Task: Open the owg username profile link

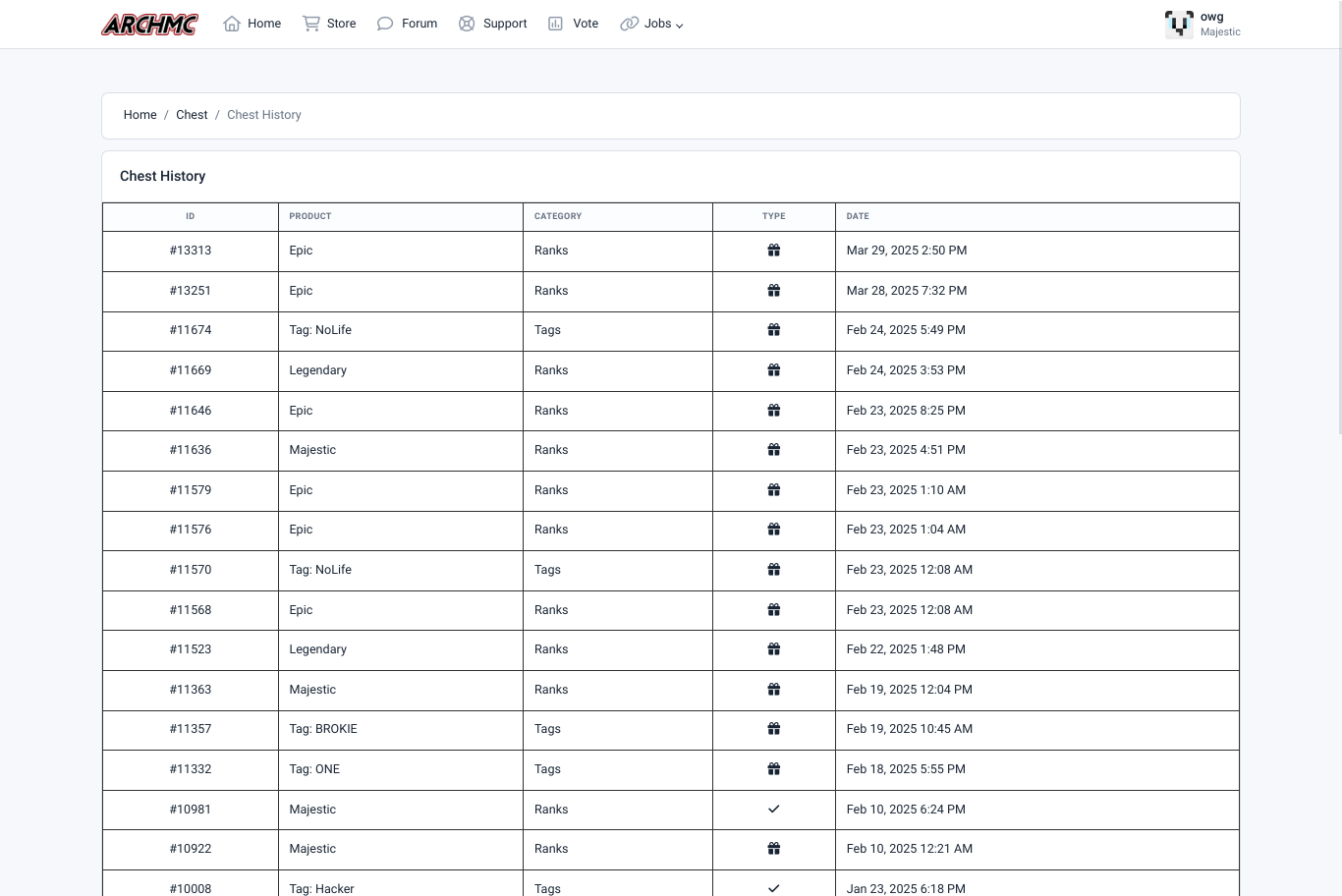Action: click(x=1212, y=17)
